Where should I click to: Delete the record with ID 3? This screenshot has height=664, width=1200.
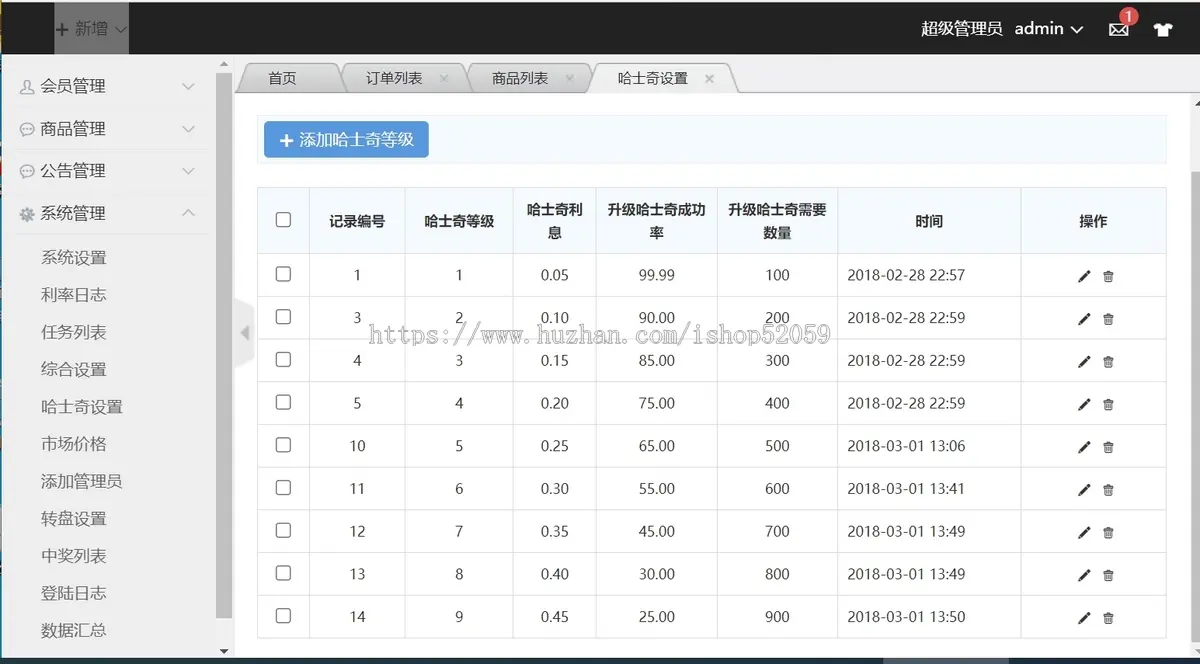(1108, 319)
